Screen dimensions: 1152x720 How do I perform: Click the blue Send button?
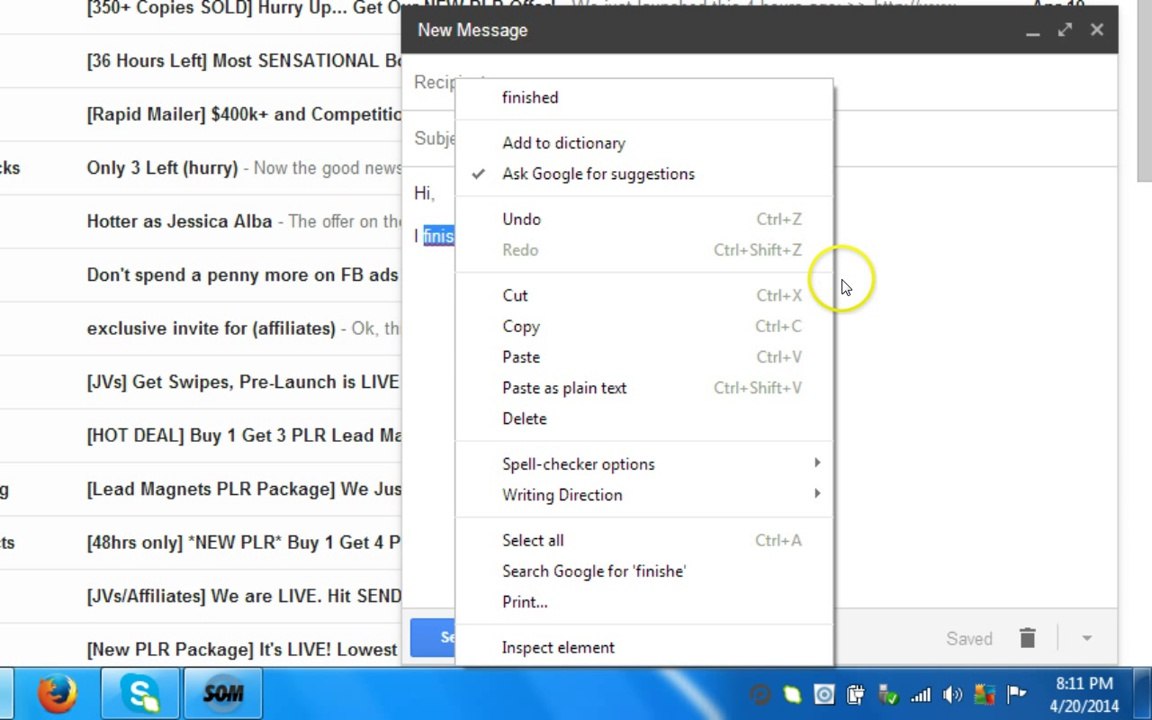[x=433, y=637]
